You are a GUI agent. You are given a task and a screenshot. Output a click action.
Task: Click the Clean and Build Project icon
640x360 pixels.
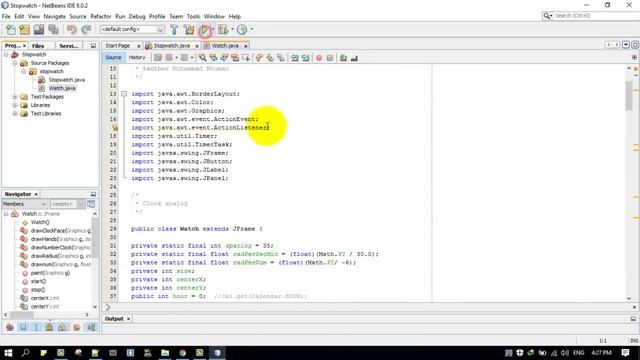click(x=189, y=29)
